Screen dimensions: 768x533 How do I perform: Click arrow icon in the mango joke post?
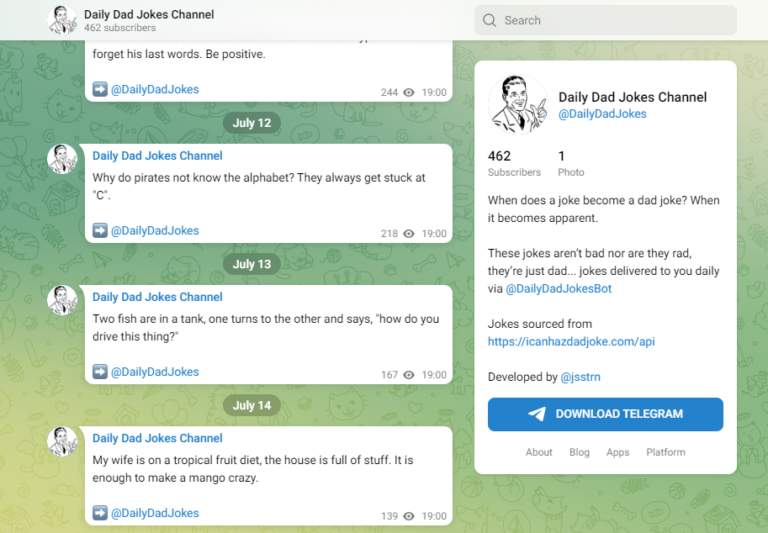click(100, 512)
